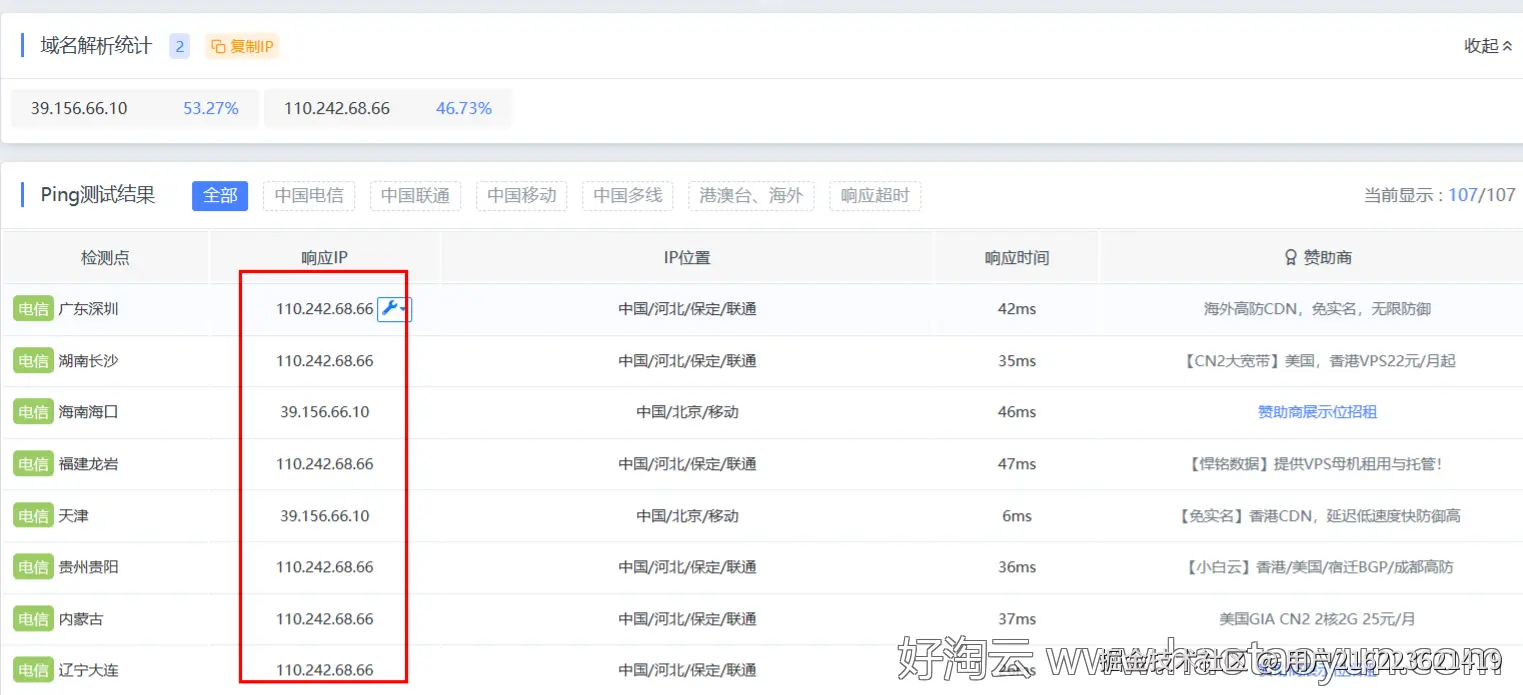Click the 内蒙古 probe name

pos(81,619)
